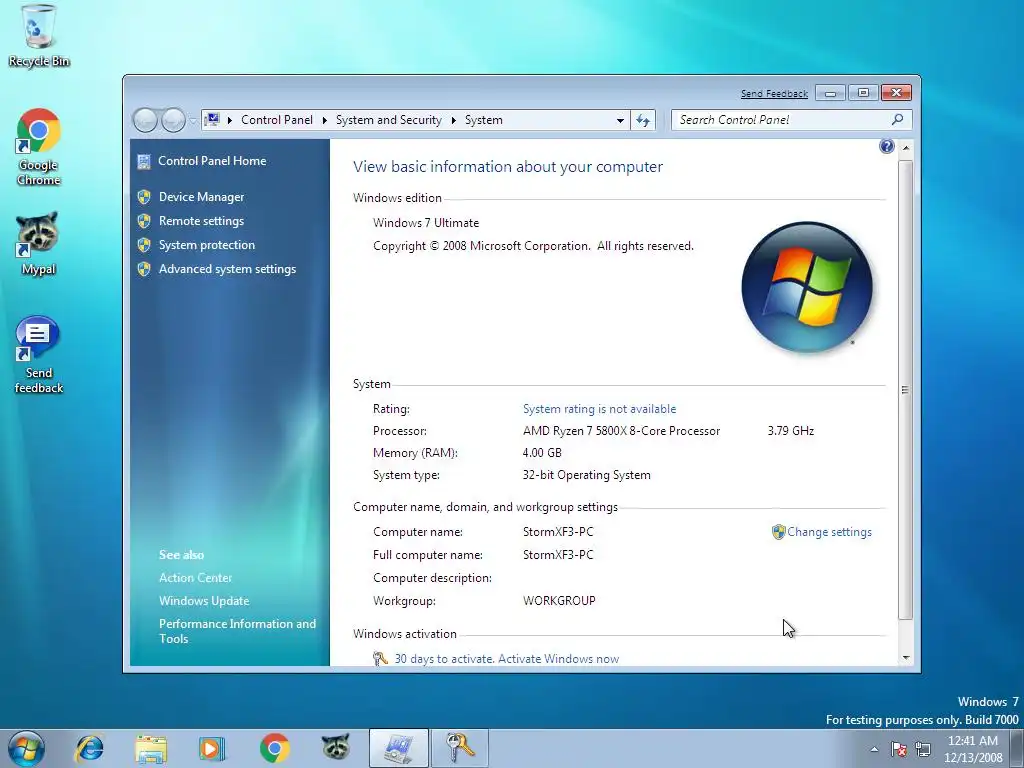Expand the arrow after System and Security
1024x768 pixels.
point(453,120)
